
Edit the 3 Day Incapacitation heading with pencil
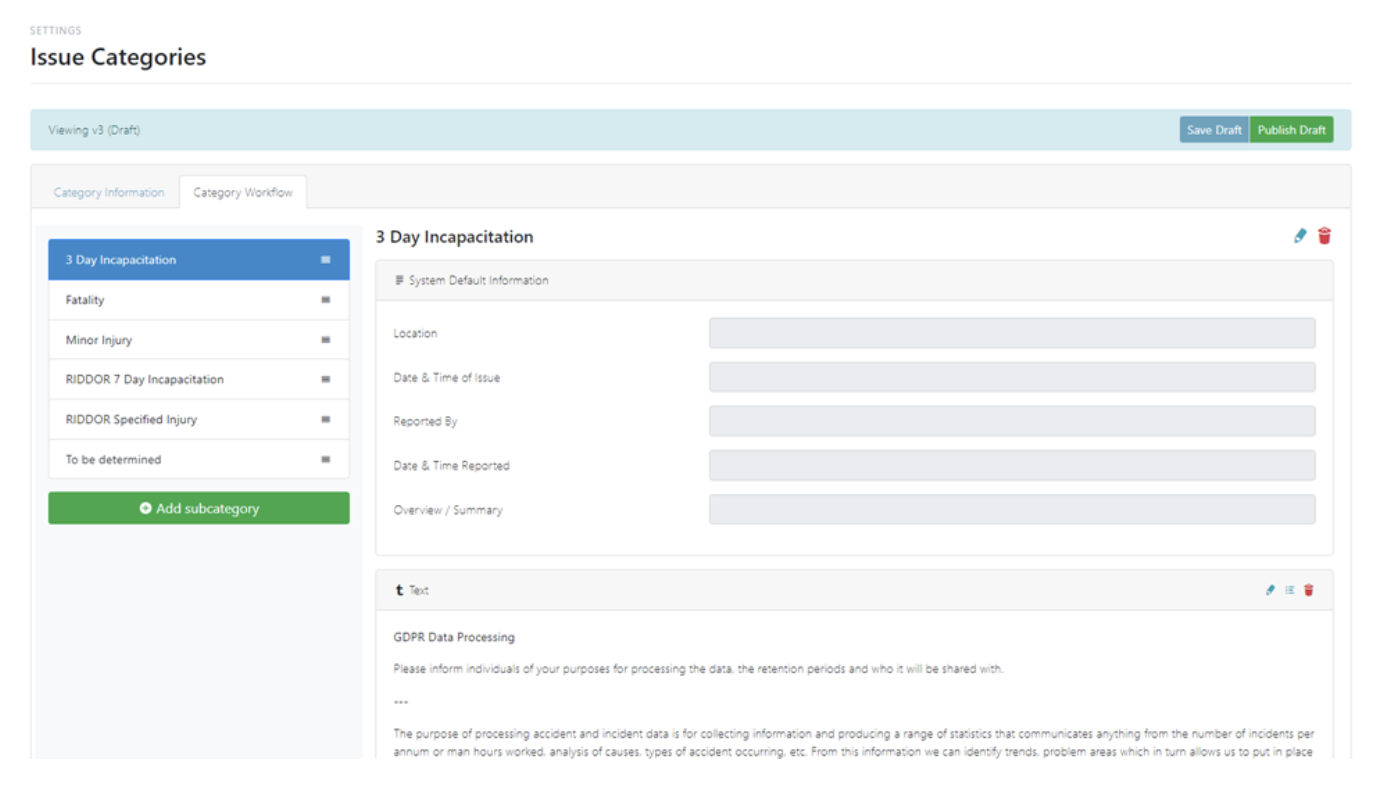(1300, 236)
